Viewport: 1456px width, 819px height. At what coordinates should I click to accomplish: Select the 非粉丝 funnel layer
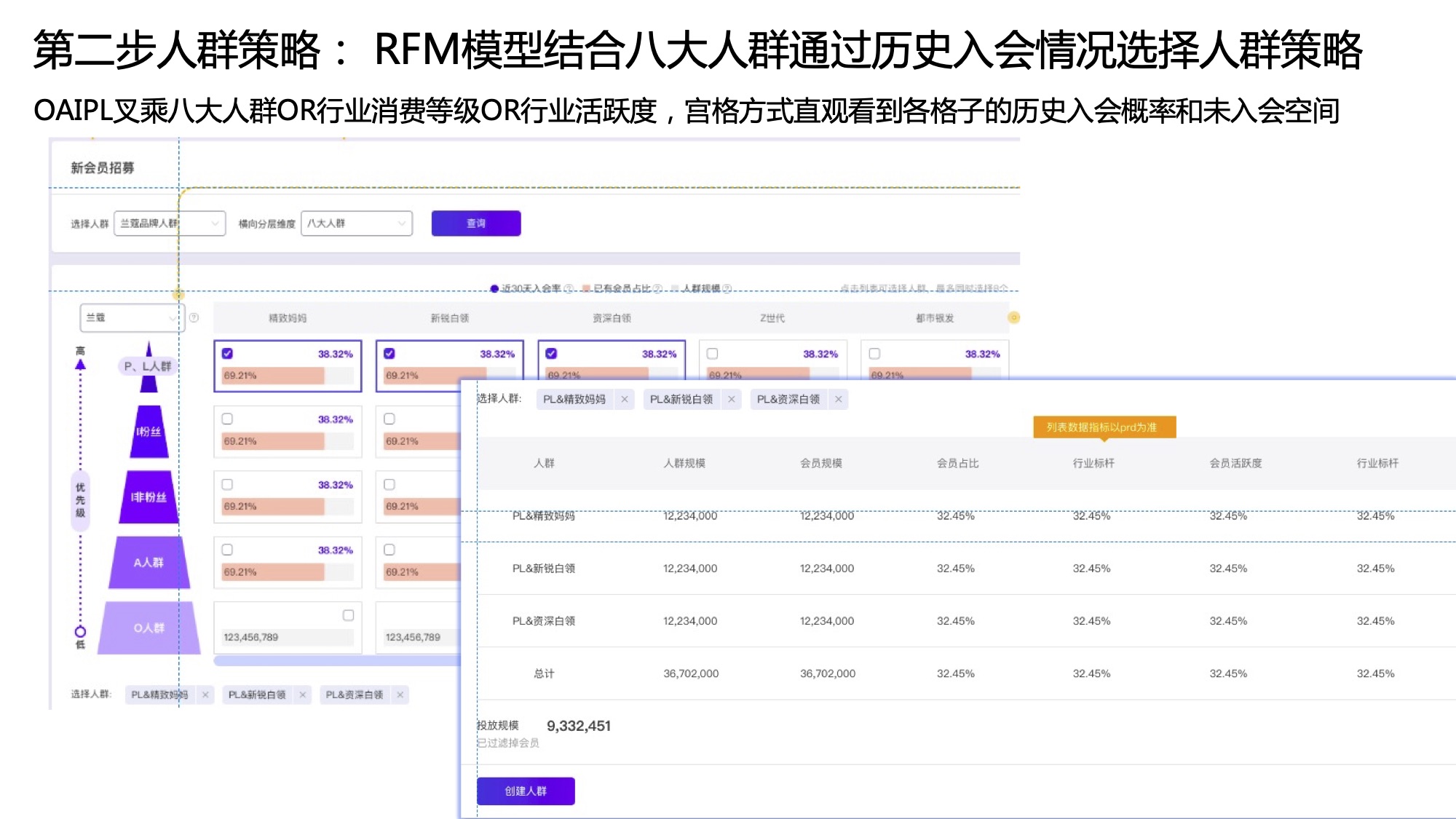pyautogui.click(x=149, y=497)
